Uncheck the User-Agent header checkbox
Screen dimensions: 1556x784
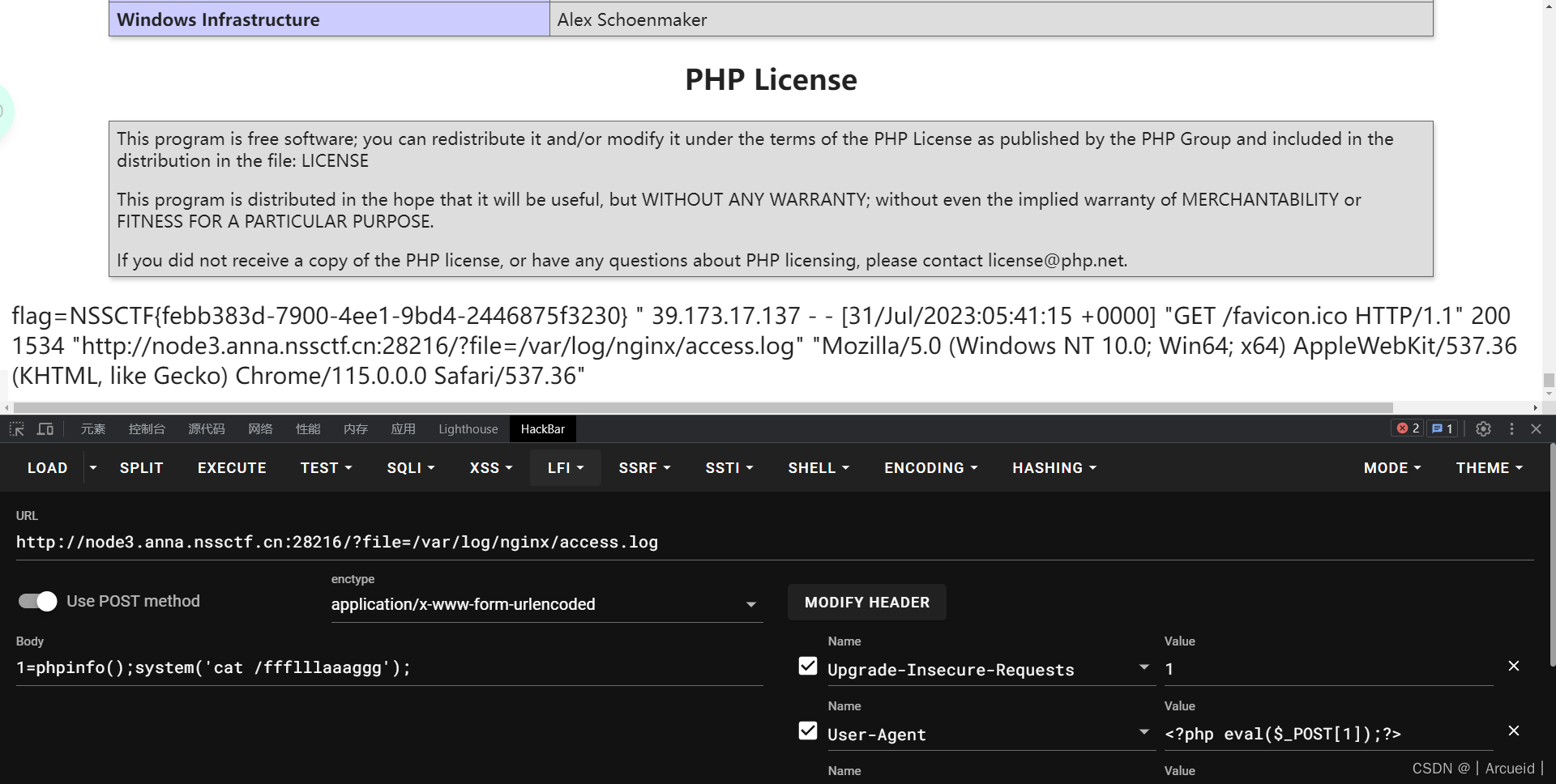coord(808,731)
